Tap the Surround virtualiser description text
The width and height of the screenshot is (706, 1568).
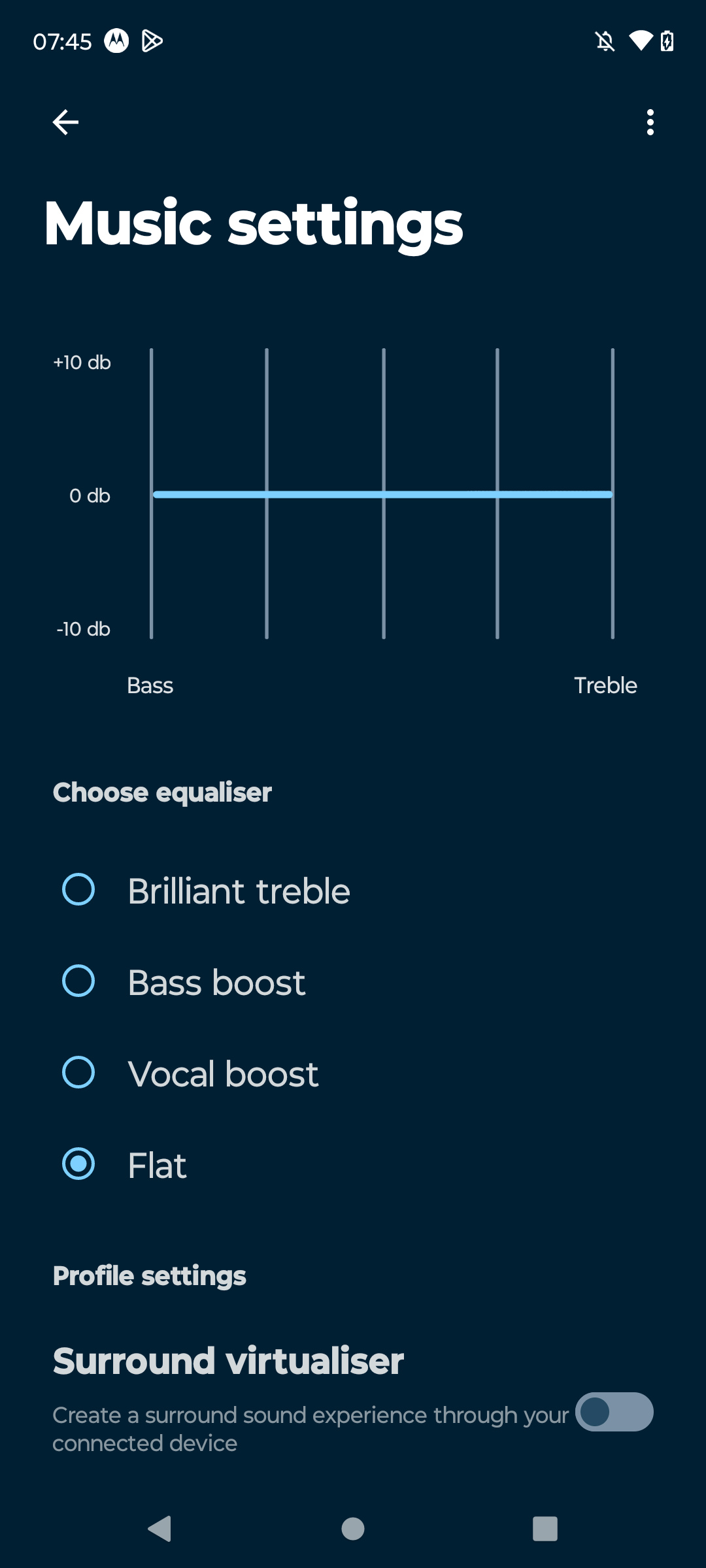click(310, 1429)
